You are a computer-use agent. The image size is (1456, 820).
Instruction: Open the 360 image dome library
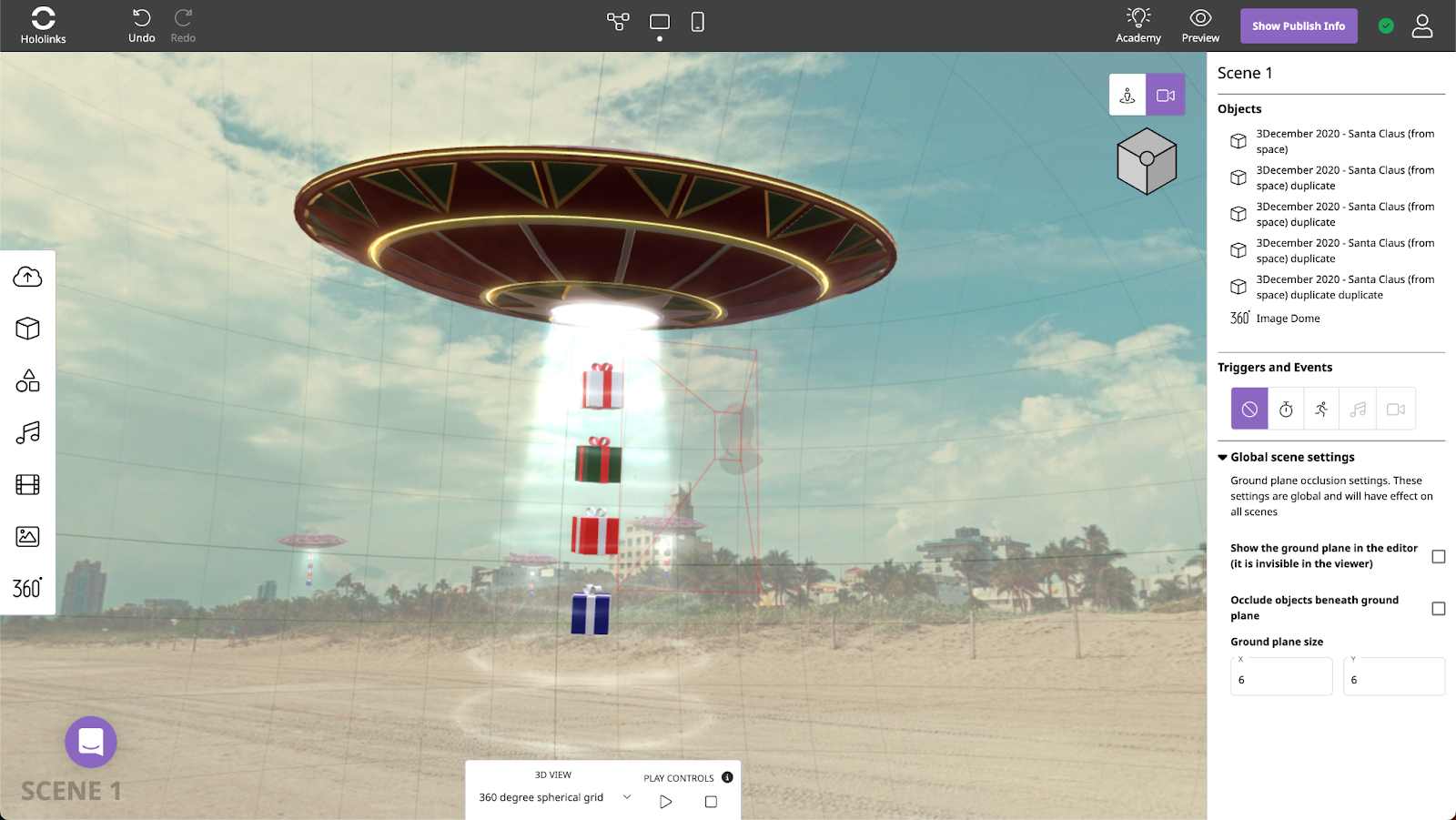[27, 588]
